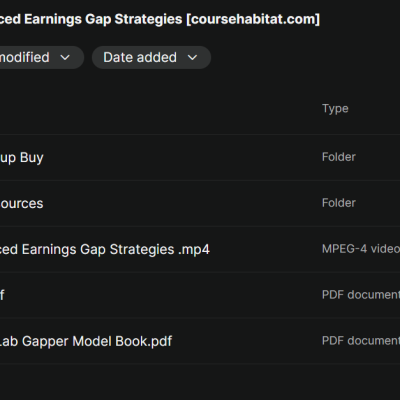Sort by the Type column header
400x400 pixels.
(x=335, y=109)
